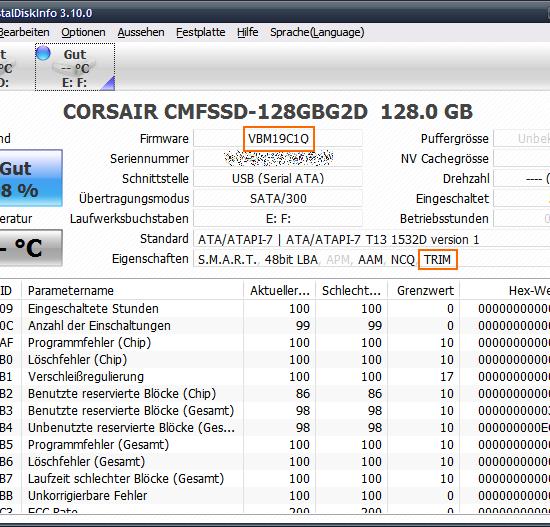Click current value 86 in row B2
The height and width of the screenshot is (527, 550).
point(303,393)
